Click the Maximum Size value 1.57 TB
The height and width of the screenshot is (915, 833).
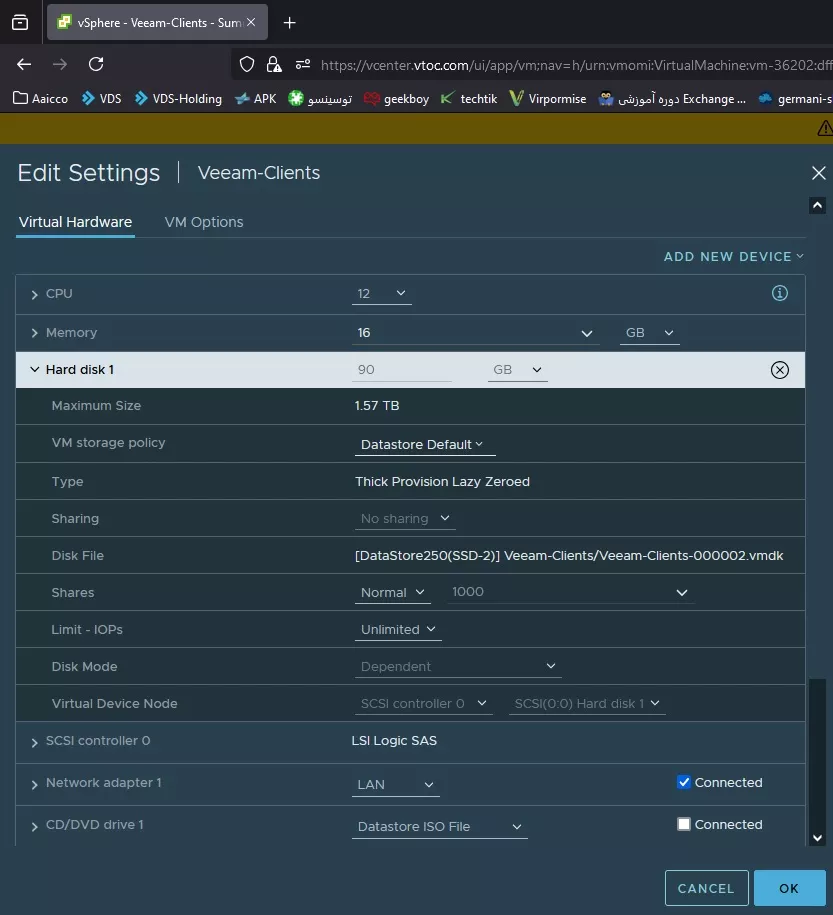[377, 406]
